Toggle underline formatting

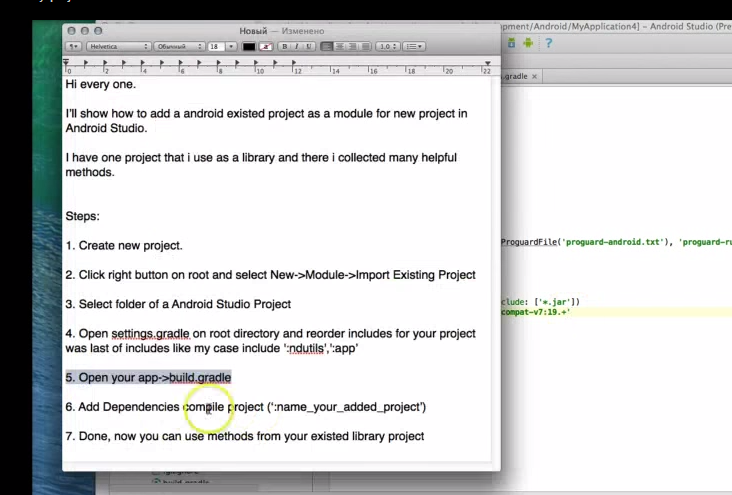tap(309, 47)
